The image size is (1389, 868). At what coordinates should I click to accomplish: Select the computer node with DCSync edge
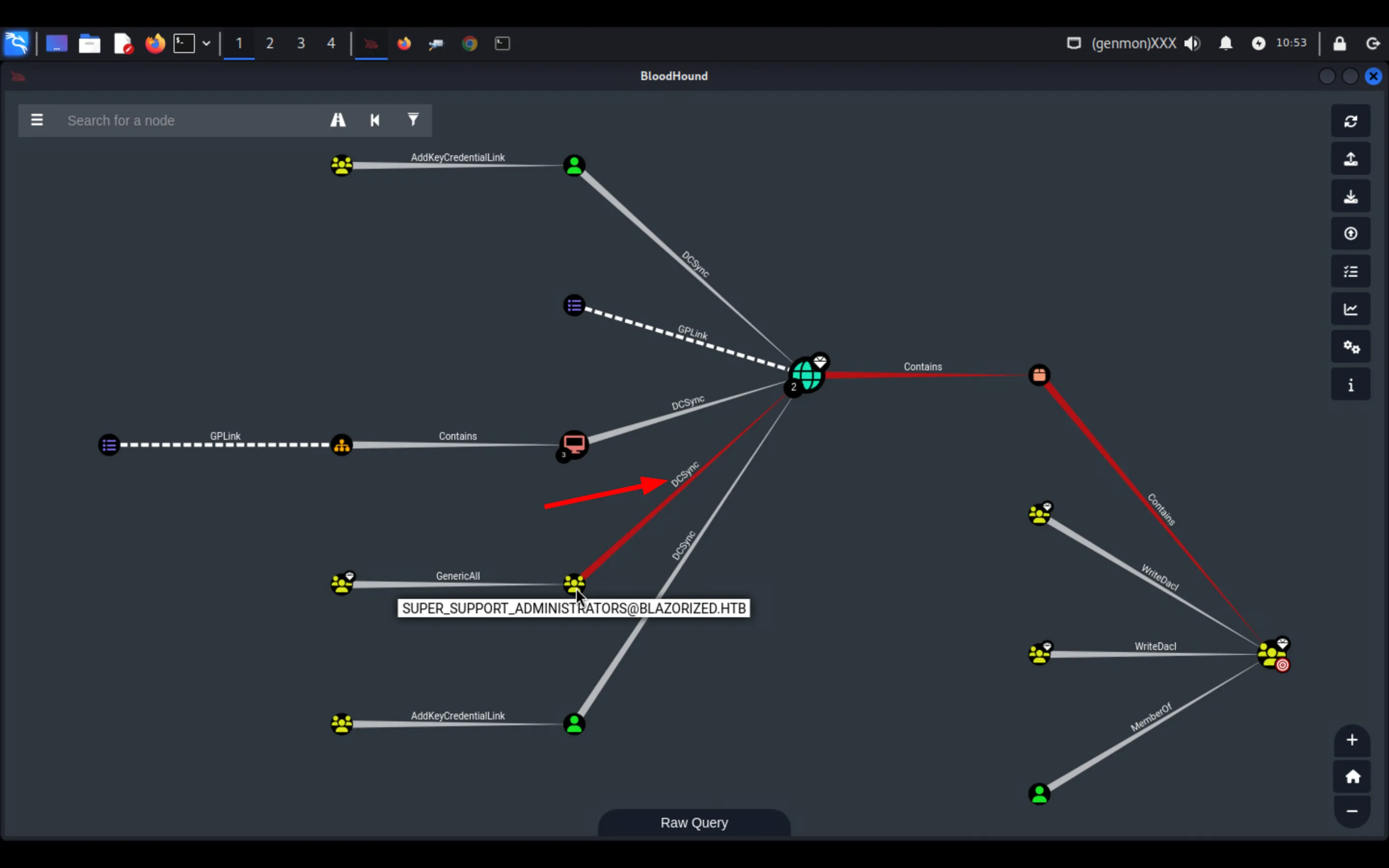[x=574, y=444]
